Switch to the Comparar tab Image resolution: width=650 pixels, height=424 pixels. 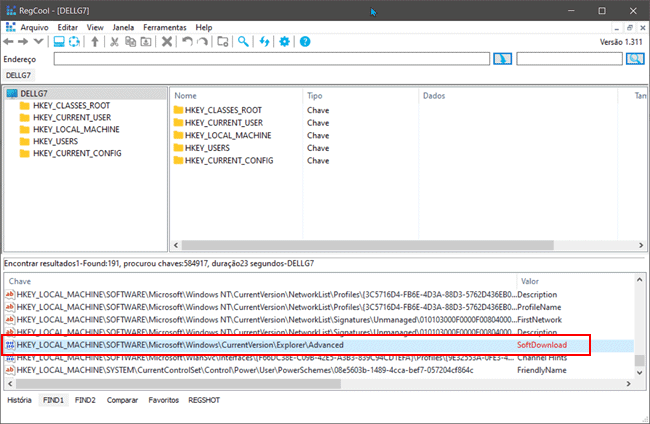pyautogui.click(x=122, y=399)
